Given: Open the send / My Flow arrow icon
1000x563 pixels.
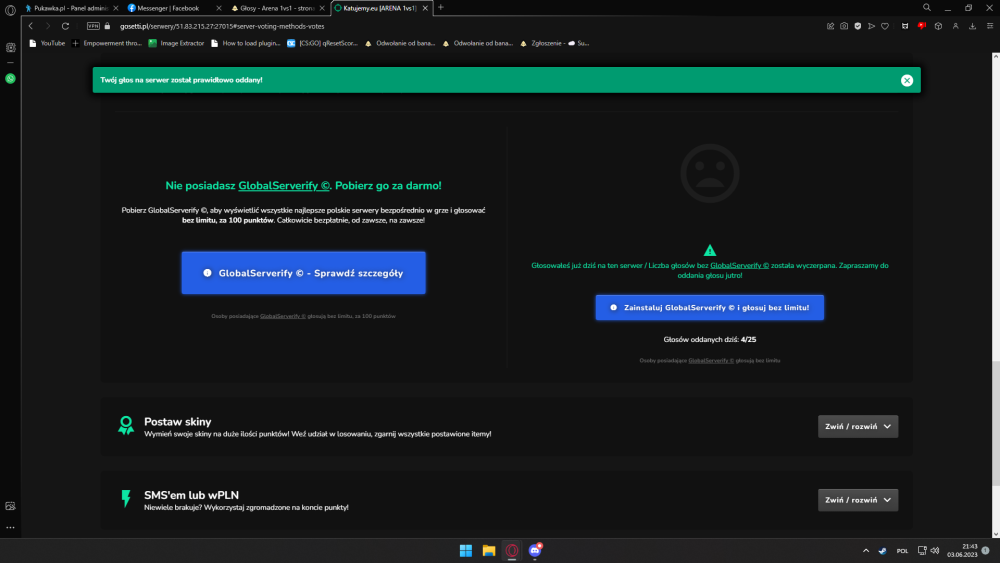Looking at the screenshot, I should point(871,26).
